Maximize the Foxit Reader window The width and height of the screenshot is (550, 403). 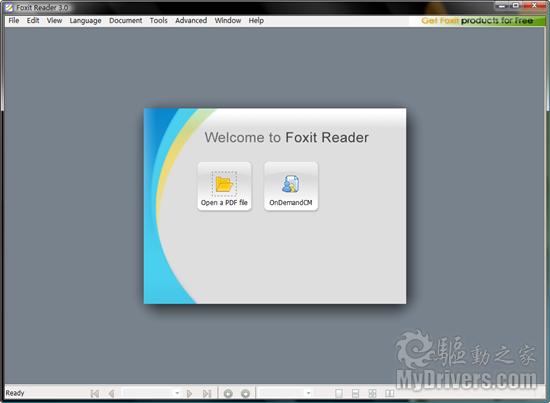pos(516,5)
